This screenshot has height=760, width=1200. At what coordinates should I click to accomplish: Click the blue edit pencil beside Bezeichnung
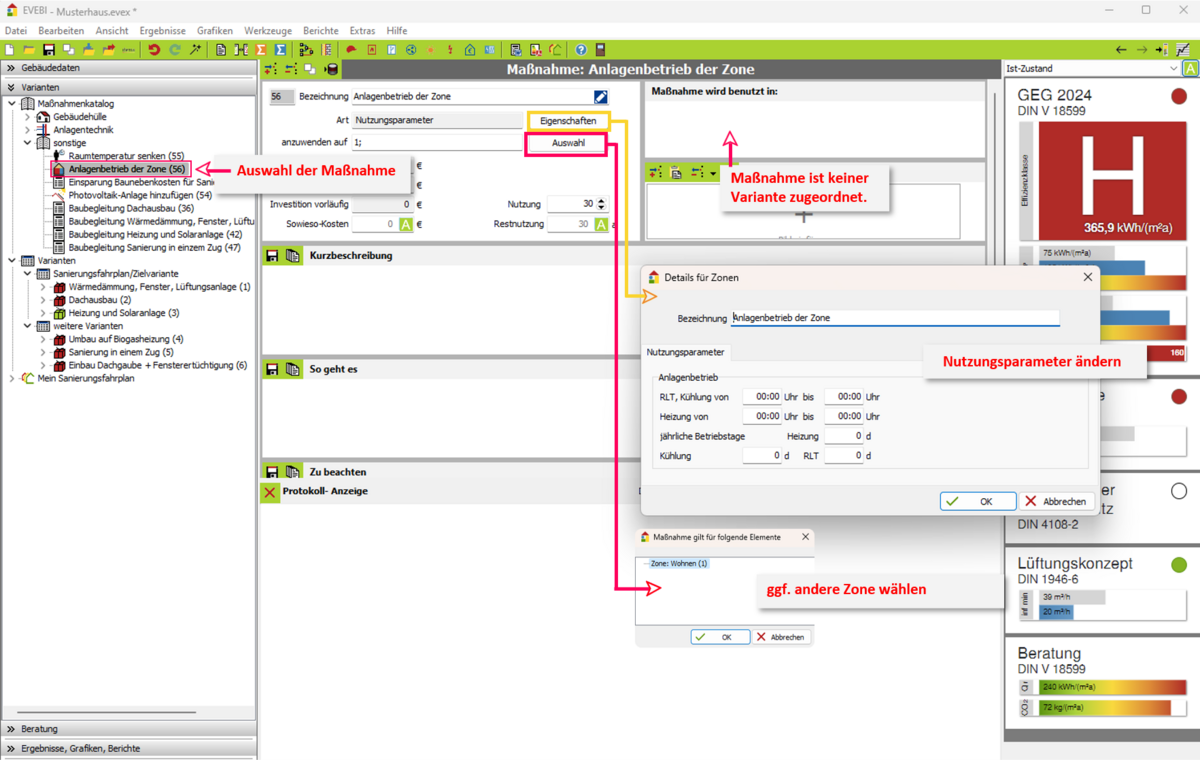pyautogui.click(x=600, y=97)
